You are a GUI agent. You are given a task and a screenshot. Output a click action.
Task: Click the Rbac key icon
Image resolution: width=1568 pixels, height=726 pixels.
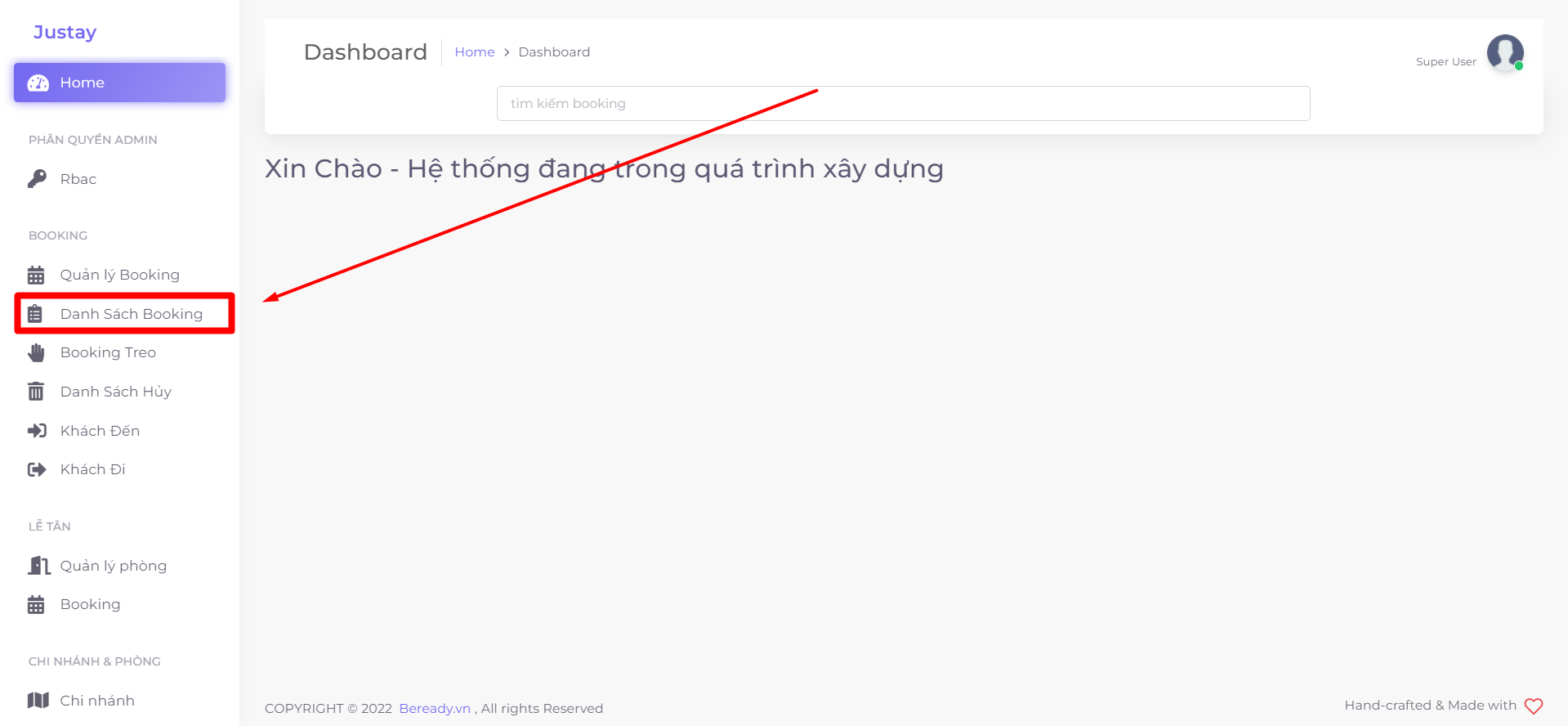coord(37,179)
